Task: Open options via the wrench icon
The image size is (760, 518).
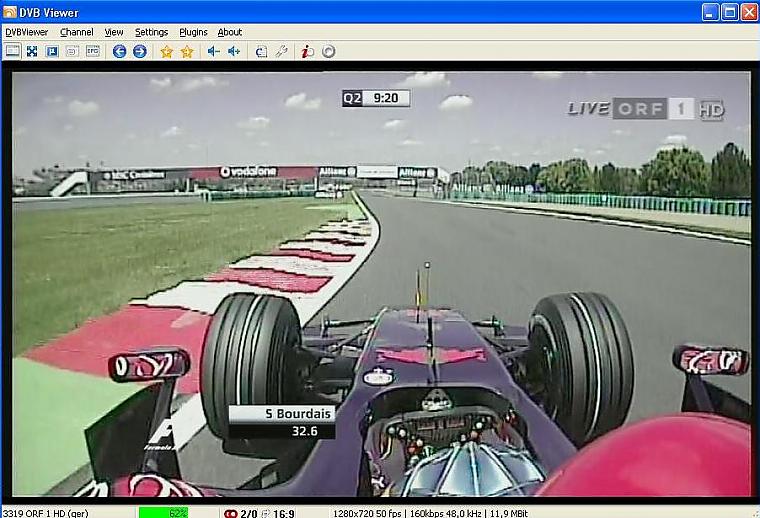Action: tap(282, 51)
